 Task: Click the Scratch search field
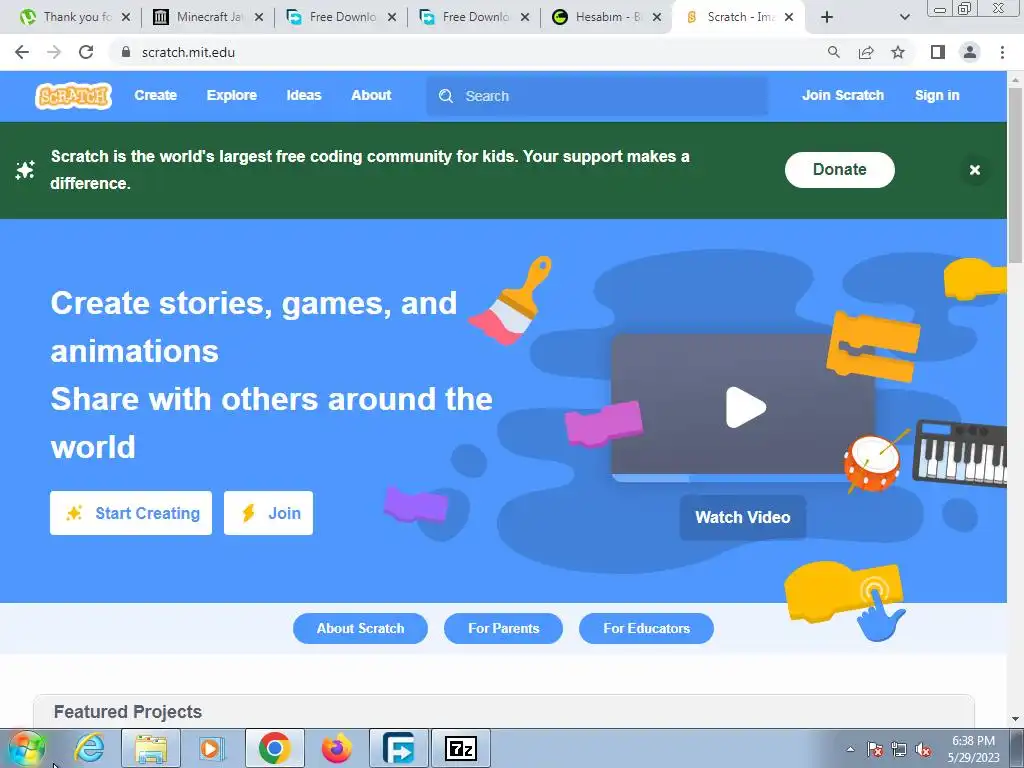point(597,96)
